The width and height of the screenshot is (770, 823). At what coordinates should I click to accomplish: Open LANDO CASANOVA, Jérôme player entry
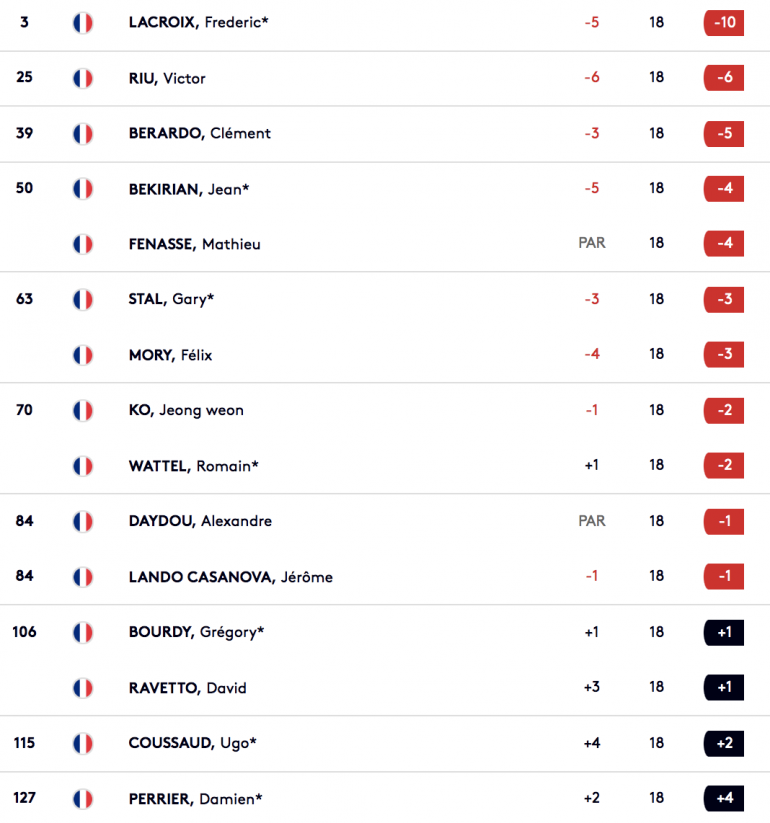(231, 577)
